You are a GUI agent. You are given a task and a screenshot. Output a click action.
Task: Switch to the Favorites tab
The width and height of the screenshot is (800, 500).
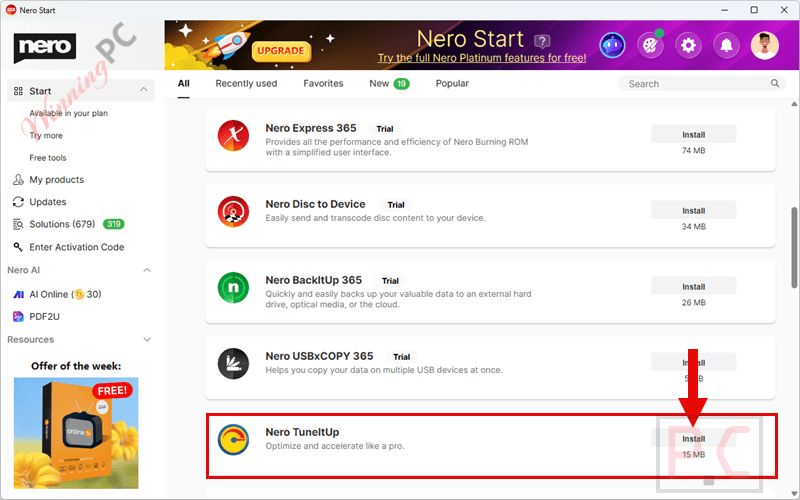[323, 84]
